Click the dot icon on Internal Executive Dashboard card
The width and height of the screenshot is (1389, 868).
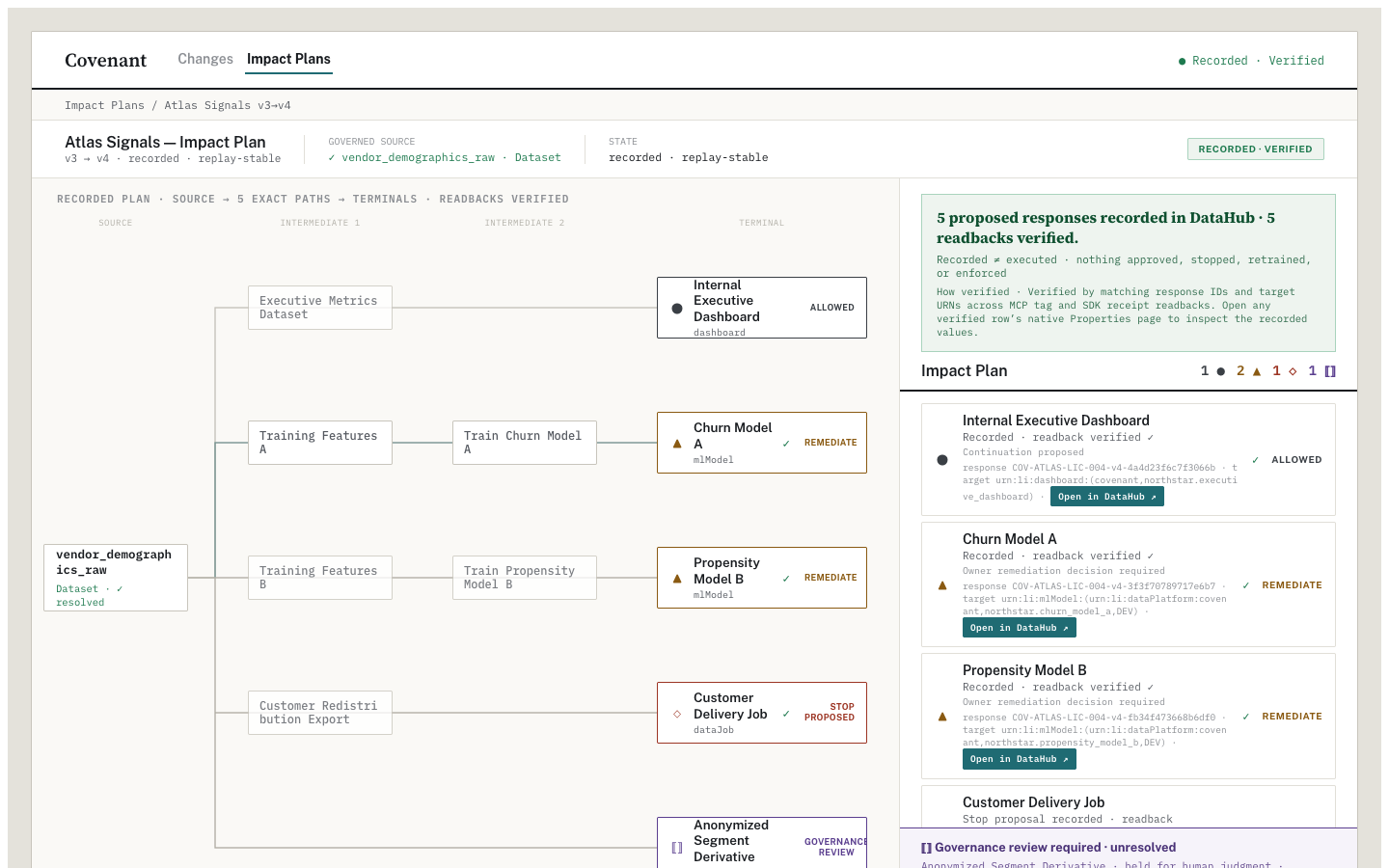click(x=942, y=460)
